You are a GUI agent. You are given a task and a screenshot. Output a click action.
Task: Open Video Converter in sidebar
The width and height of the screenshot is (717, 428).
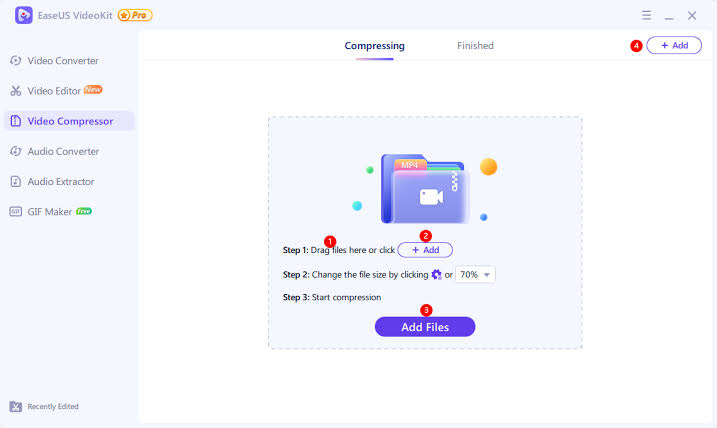[x=69, y=61]
